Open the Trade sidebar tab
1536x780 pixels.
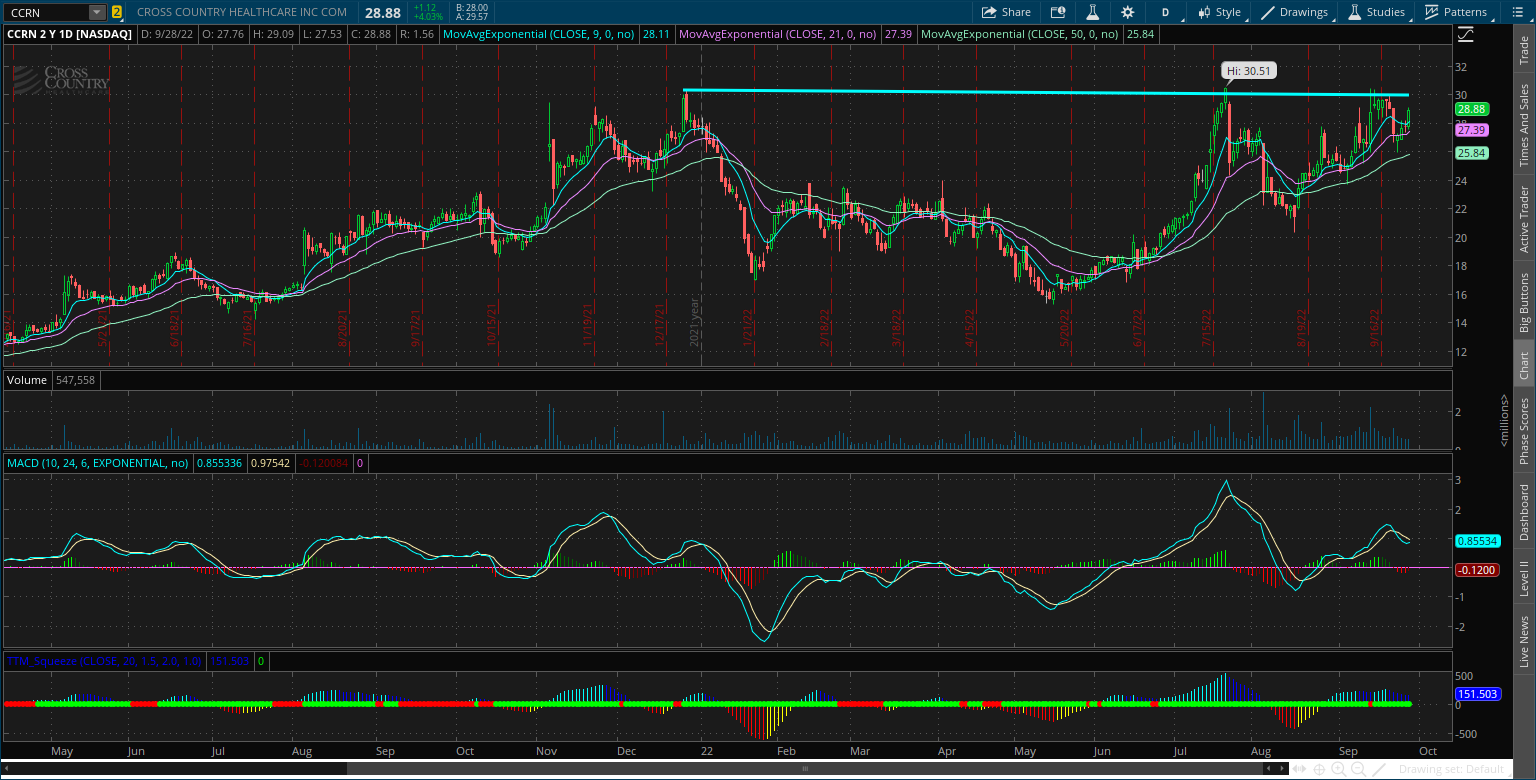click(x=1524, y=49)
